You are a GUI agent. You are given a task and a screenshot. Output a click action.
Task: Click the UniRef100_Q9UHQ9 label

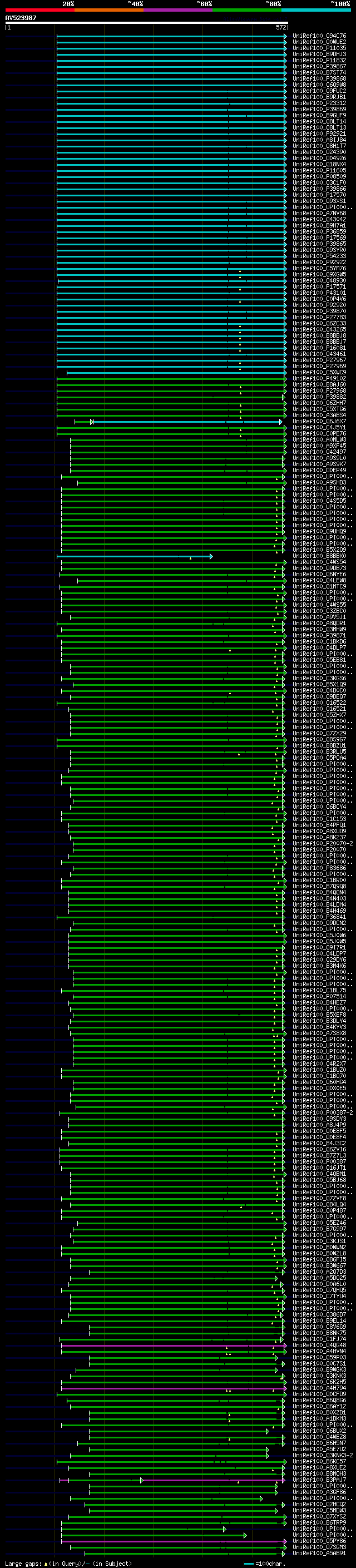319,531
